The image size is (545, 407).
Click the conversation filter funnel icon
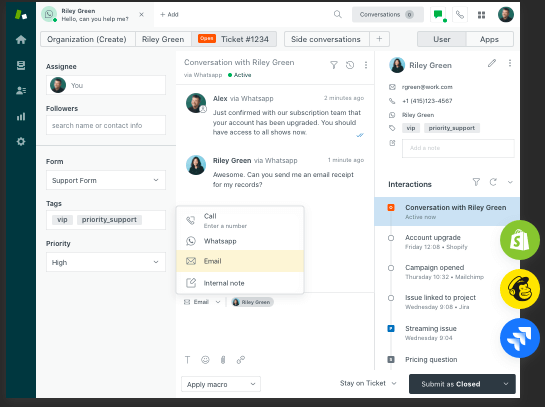[x=334, y=65]
